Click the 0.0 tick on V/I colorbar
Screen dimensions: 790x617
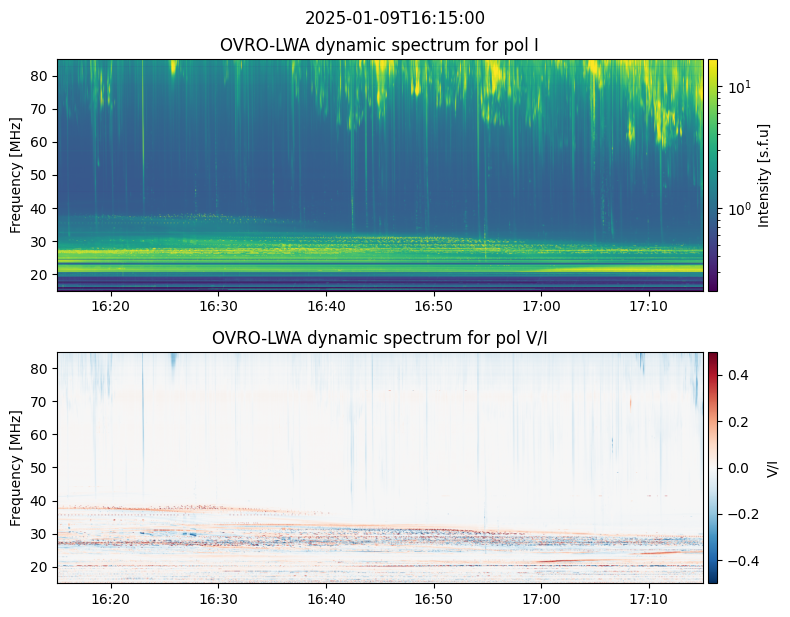tap(736, 468)
